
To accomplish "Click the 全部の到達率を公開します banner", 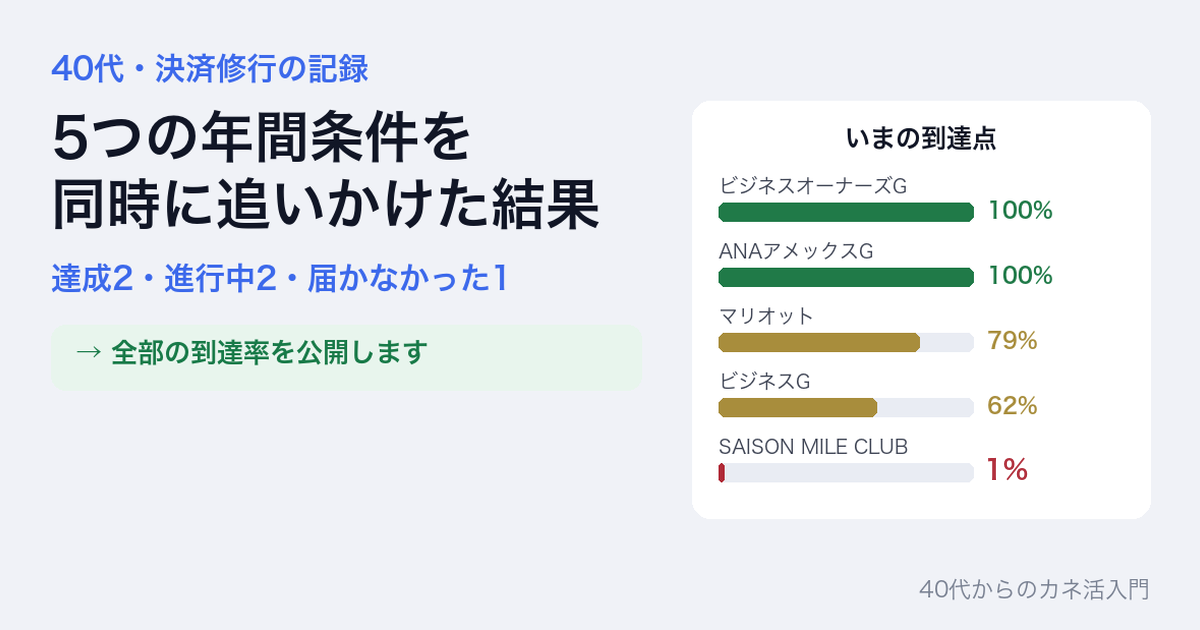I will (x=346, y=356).
